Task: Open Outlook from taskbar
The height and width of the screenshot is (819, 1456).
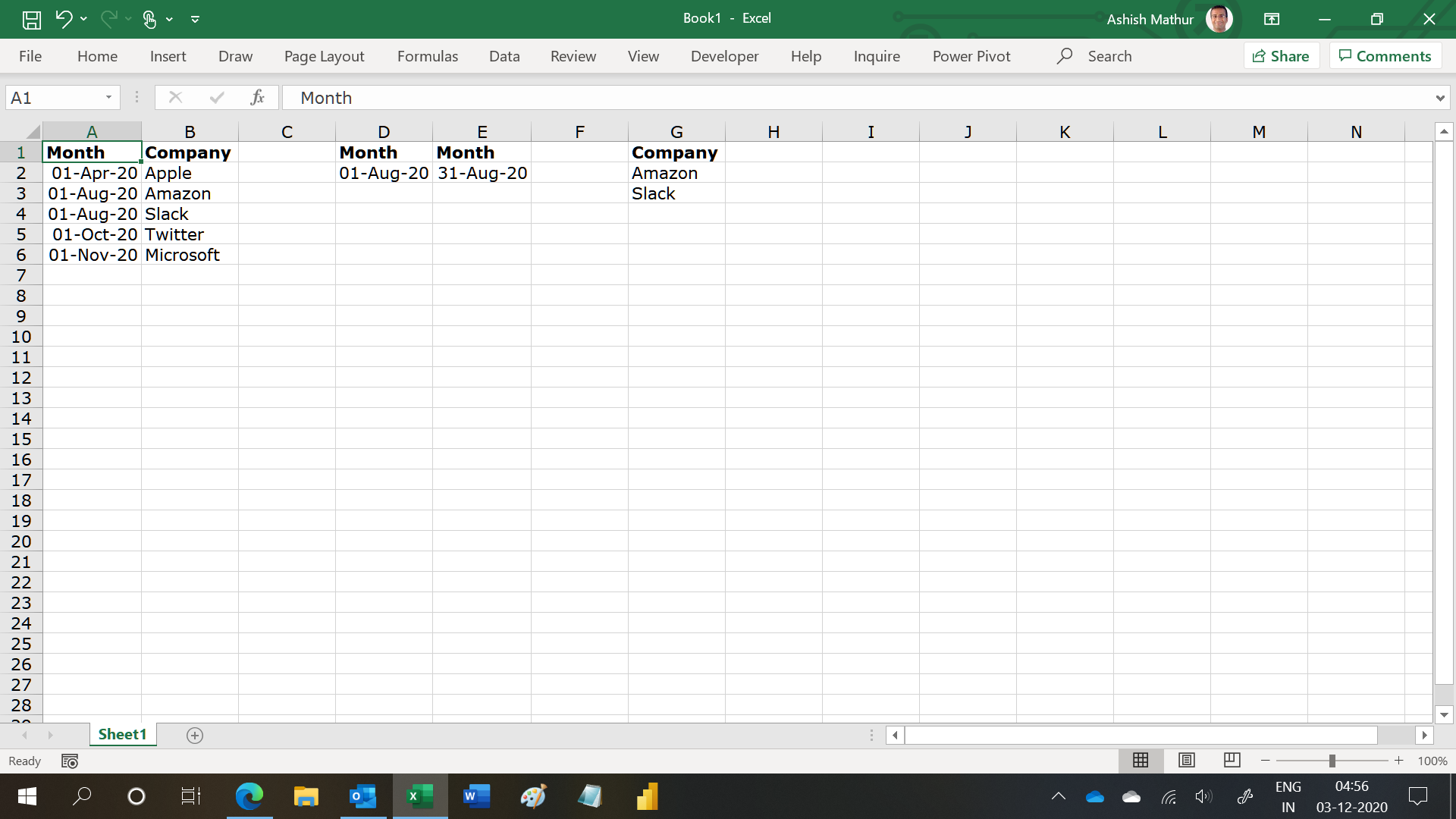Action: [x=363, y=796]
